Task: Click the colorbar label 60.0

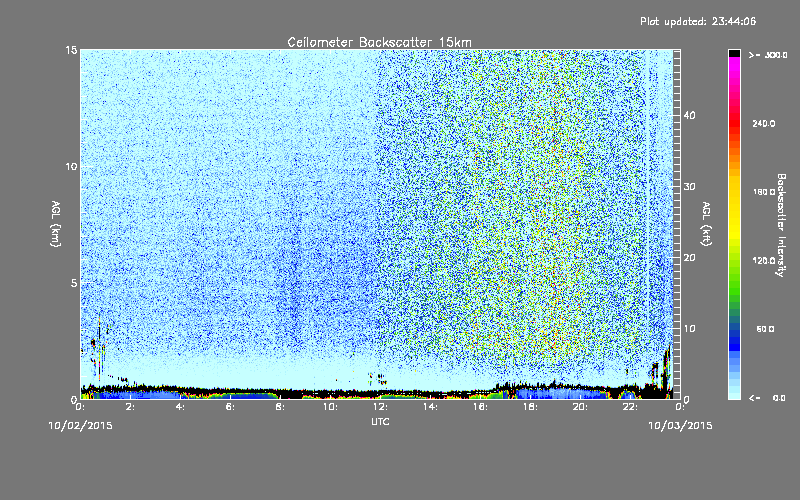Action: click(x=765, y=329)
